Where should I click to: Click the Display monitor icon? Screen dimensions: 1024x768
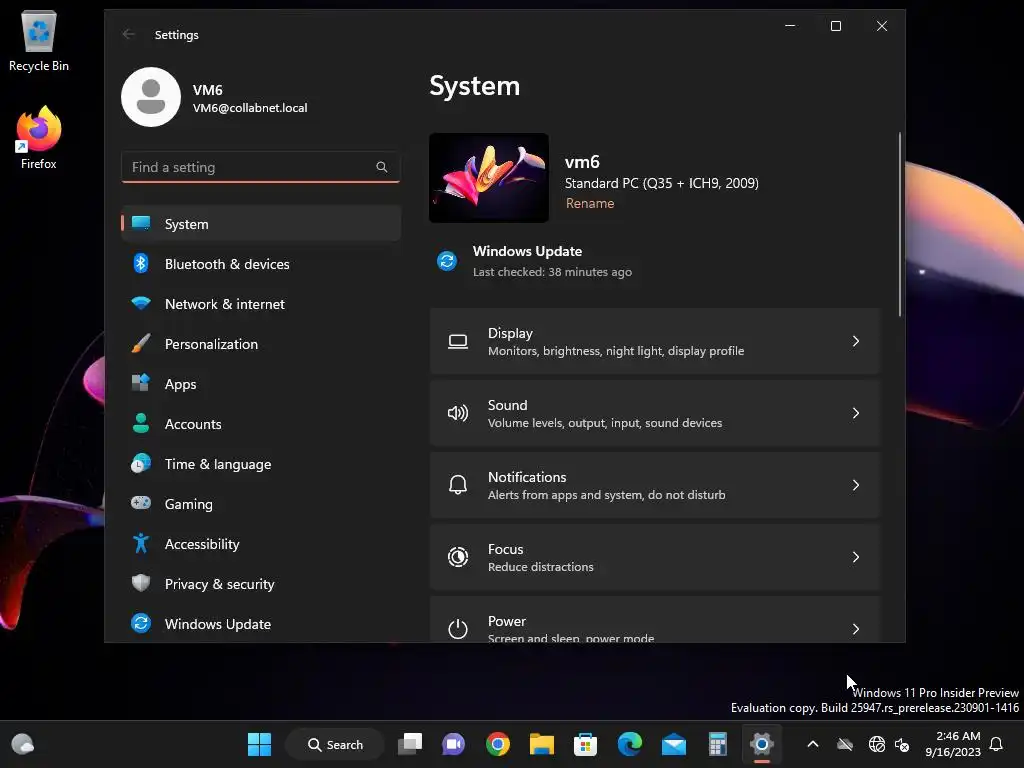pos(458,342)
